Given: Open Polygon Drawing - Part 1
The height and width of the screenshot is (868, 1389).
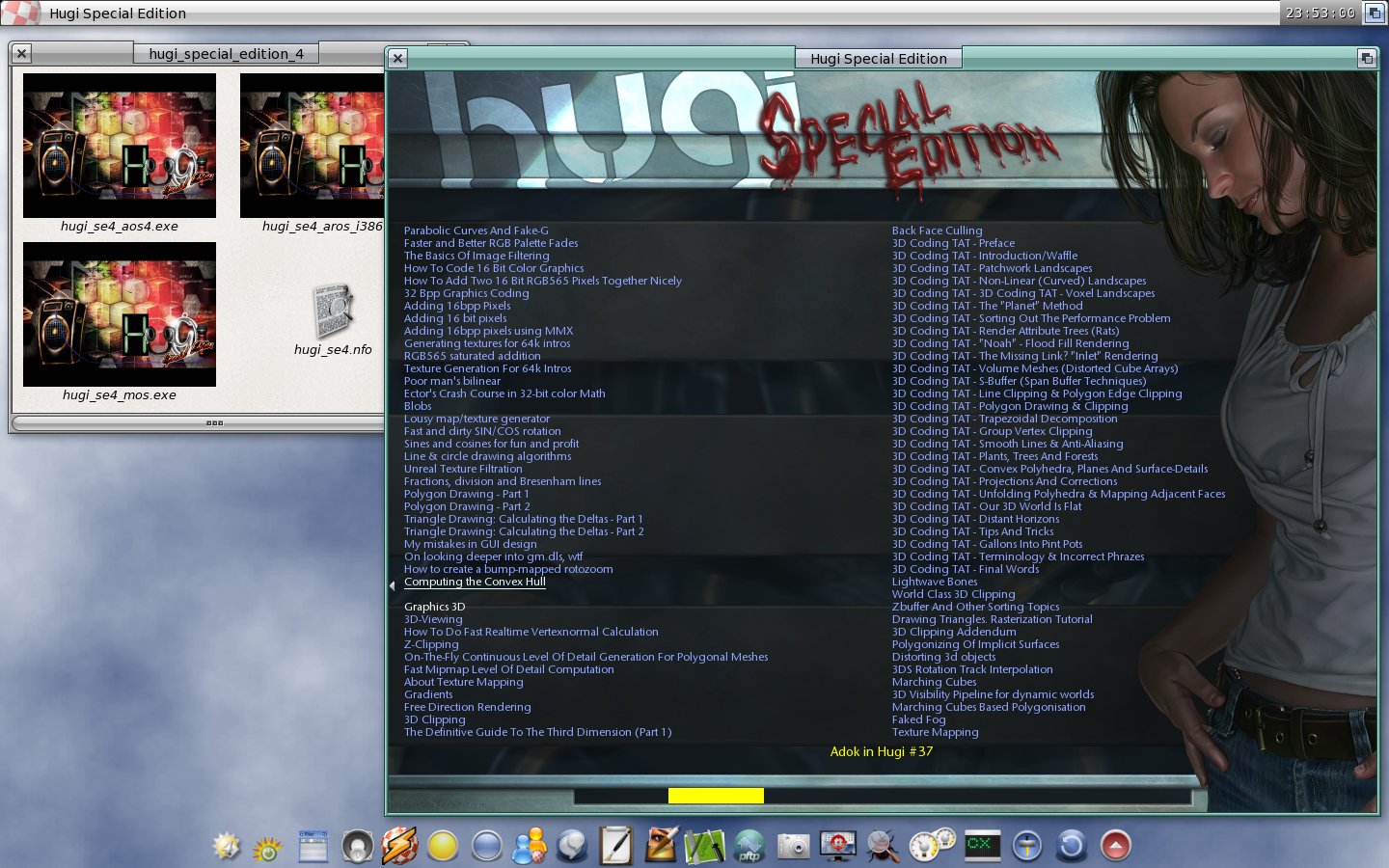Looking at the screenshot, I should [x=467, y=494].
